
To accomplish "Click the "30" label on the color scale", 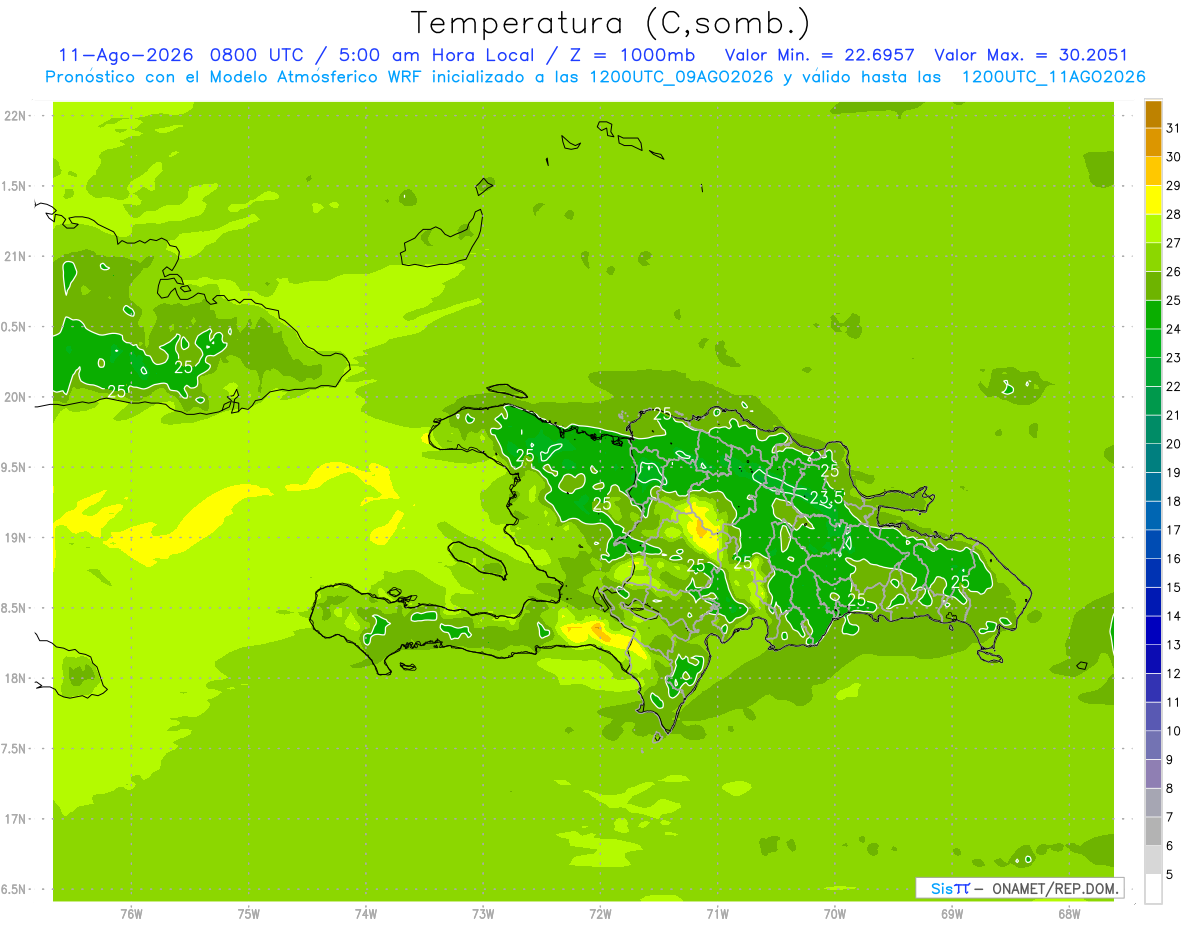I will pyautogui.click(x=1174, y=157).
